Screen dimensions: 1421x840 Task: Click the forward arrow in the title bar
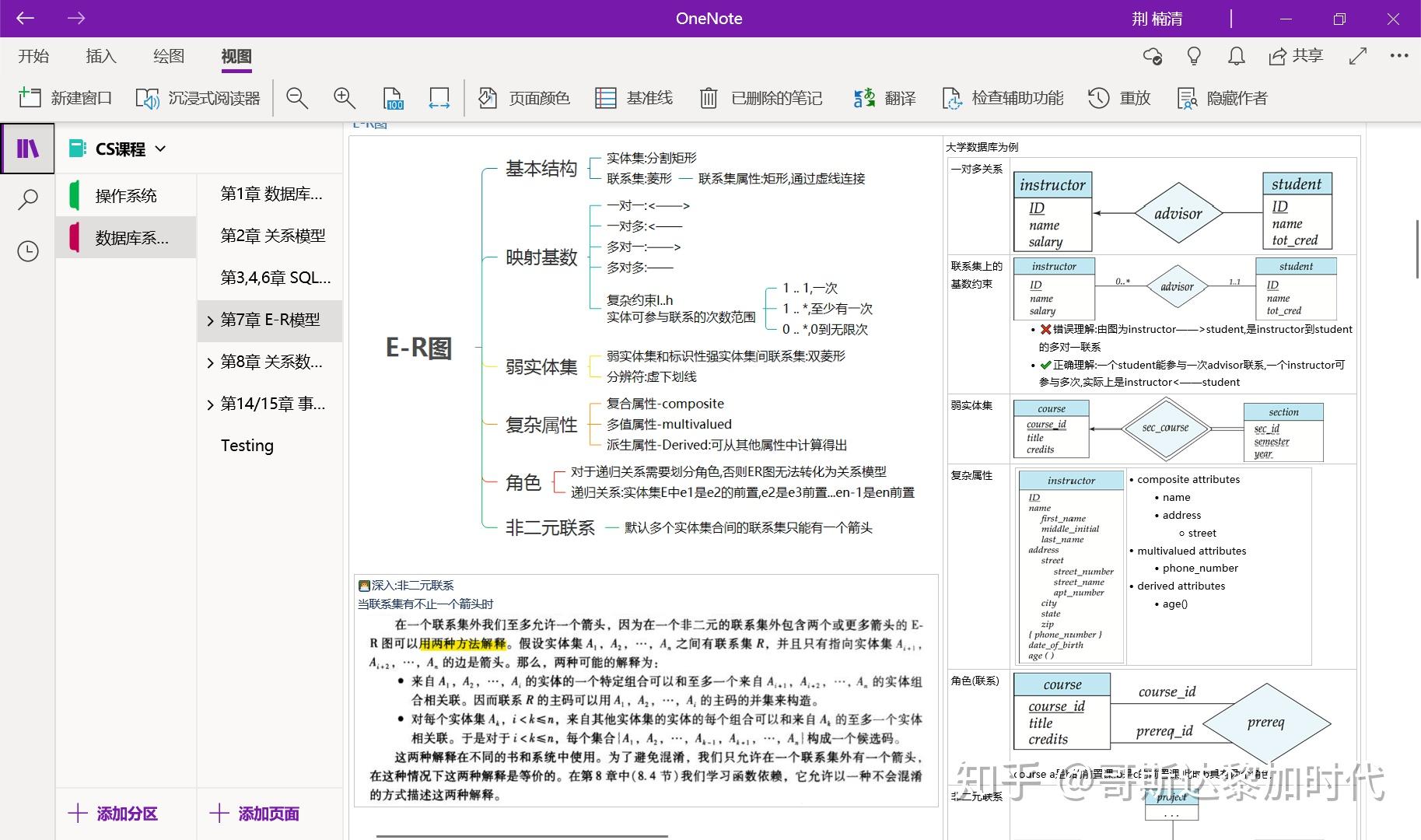click(76, 19)
